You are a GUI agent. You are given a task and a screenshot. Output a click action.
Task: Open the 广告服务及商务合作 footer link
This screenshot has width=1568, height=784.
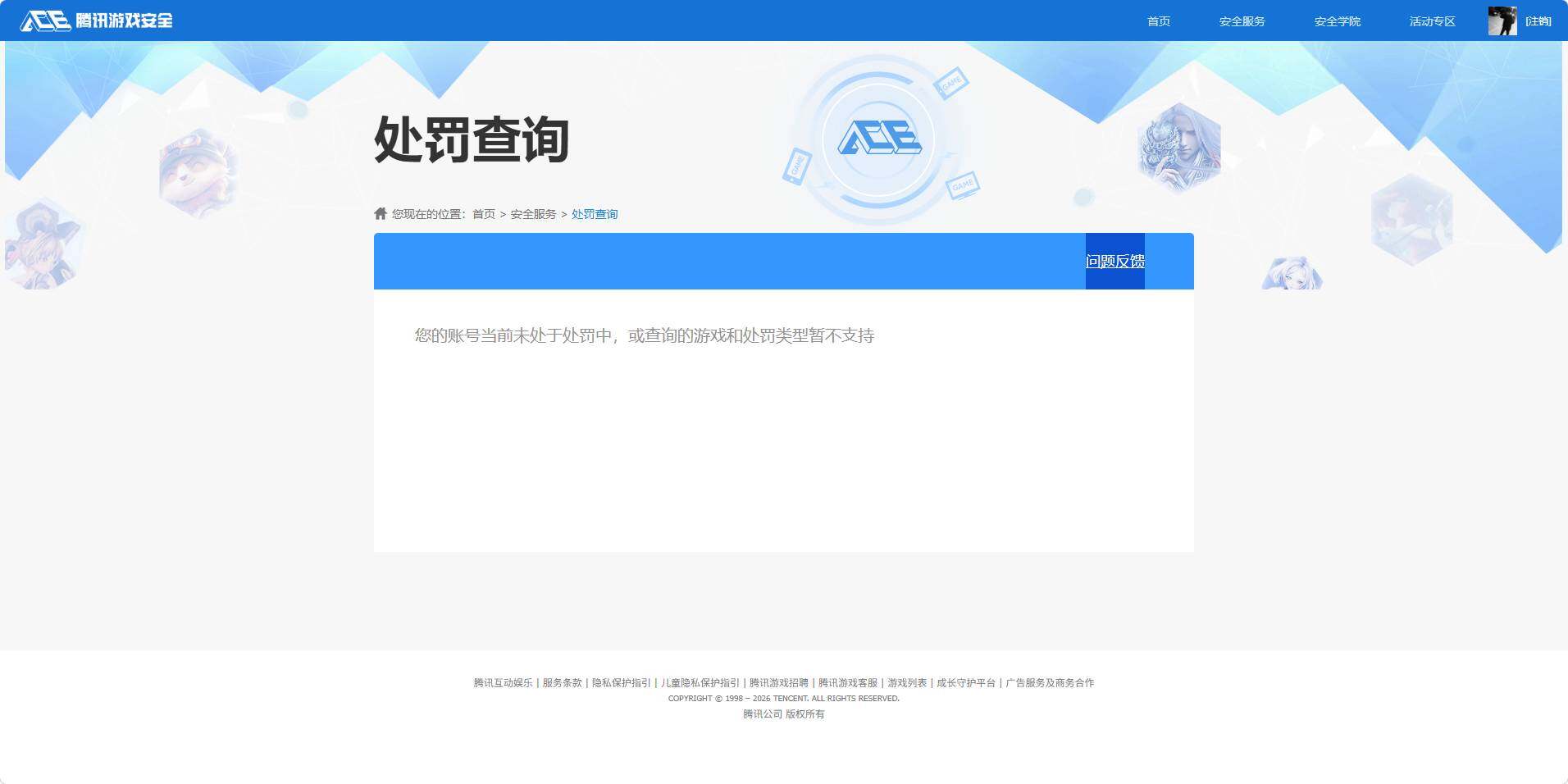point(1049,682)
